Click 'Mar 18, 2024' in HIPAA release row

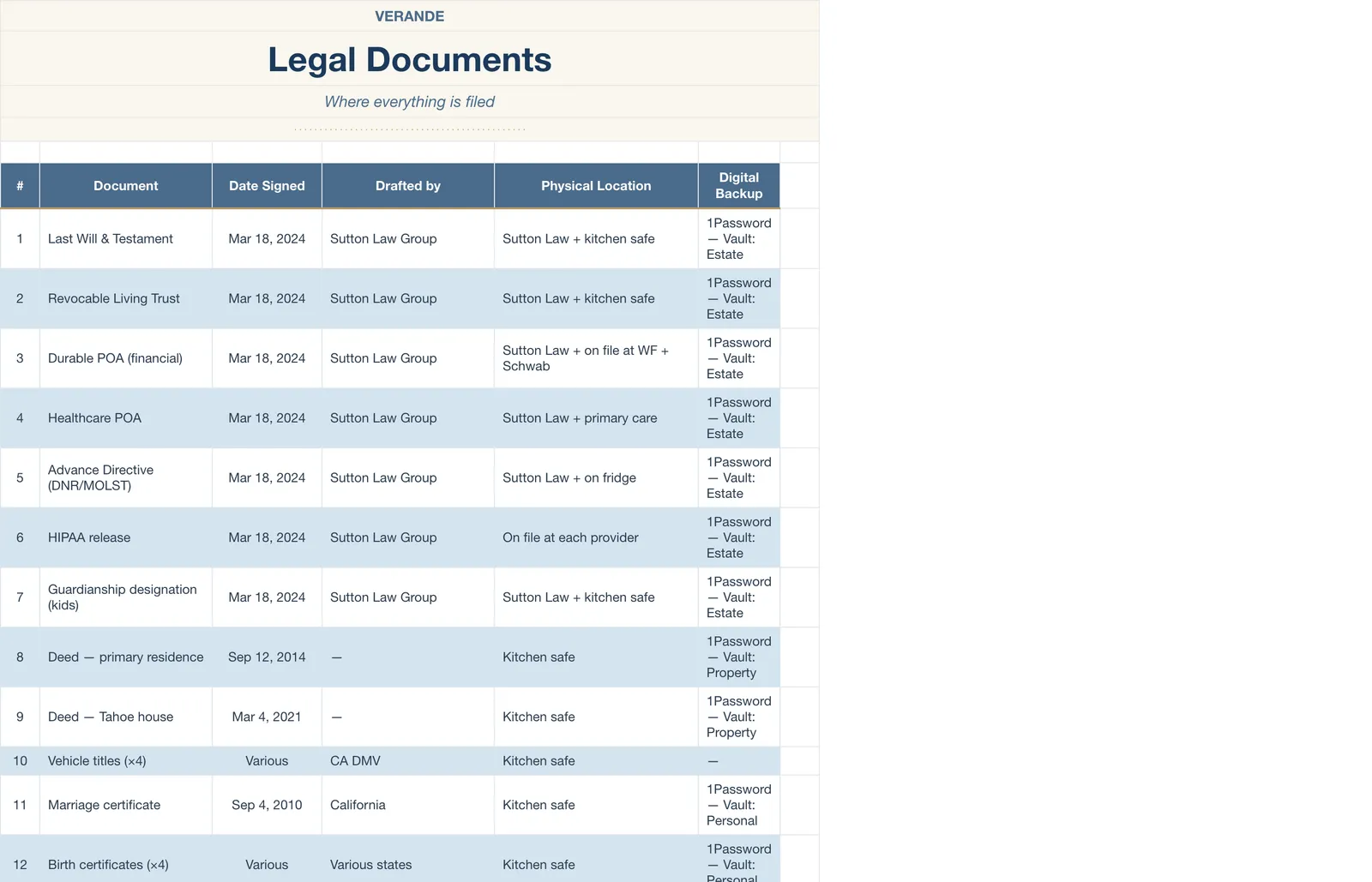point(267,537)
